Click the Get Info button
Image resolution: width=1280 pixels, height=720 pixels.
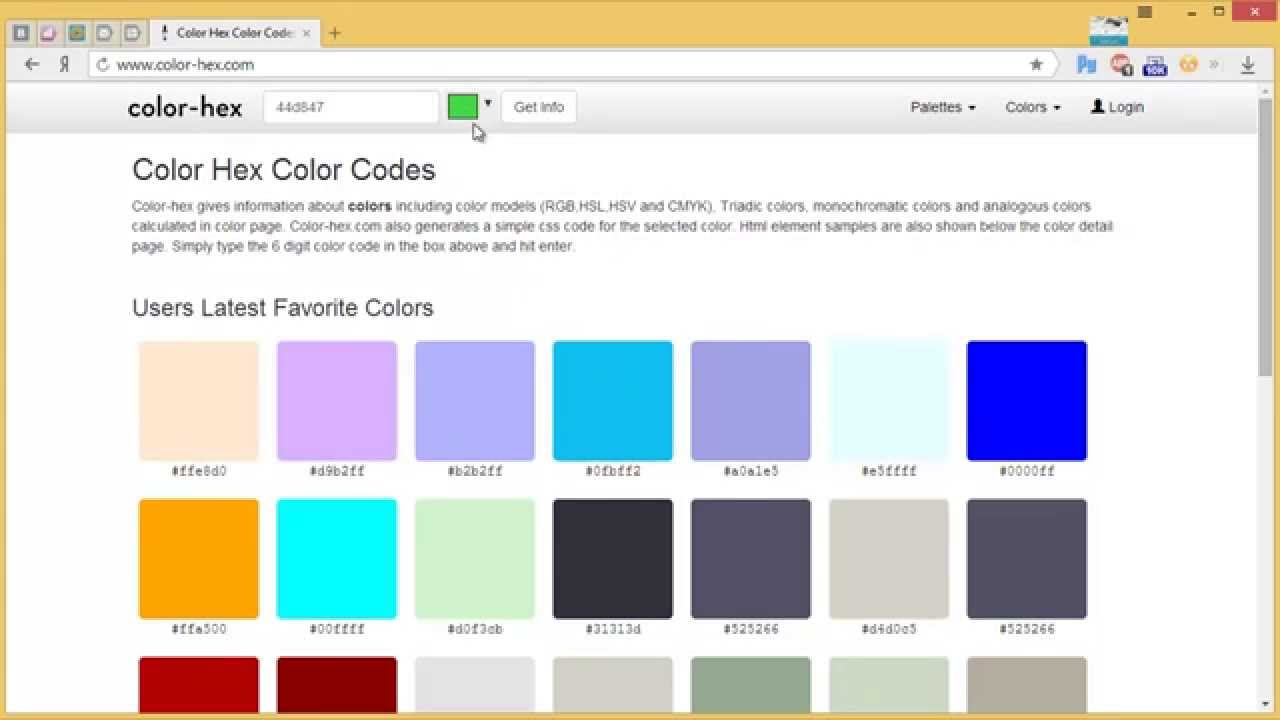point(539,107)
